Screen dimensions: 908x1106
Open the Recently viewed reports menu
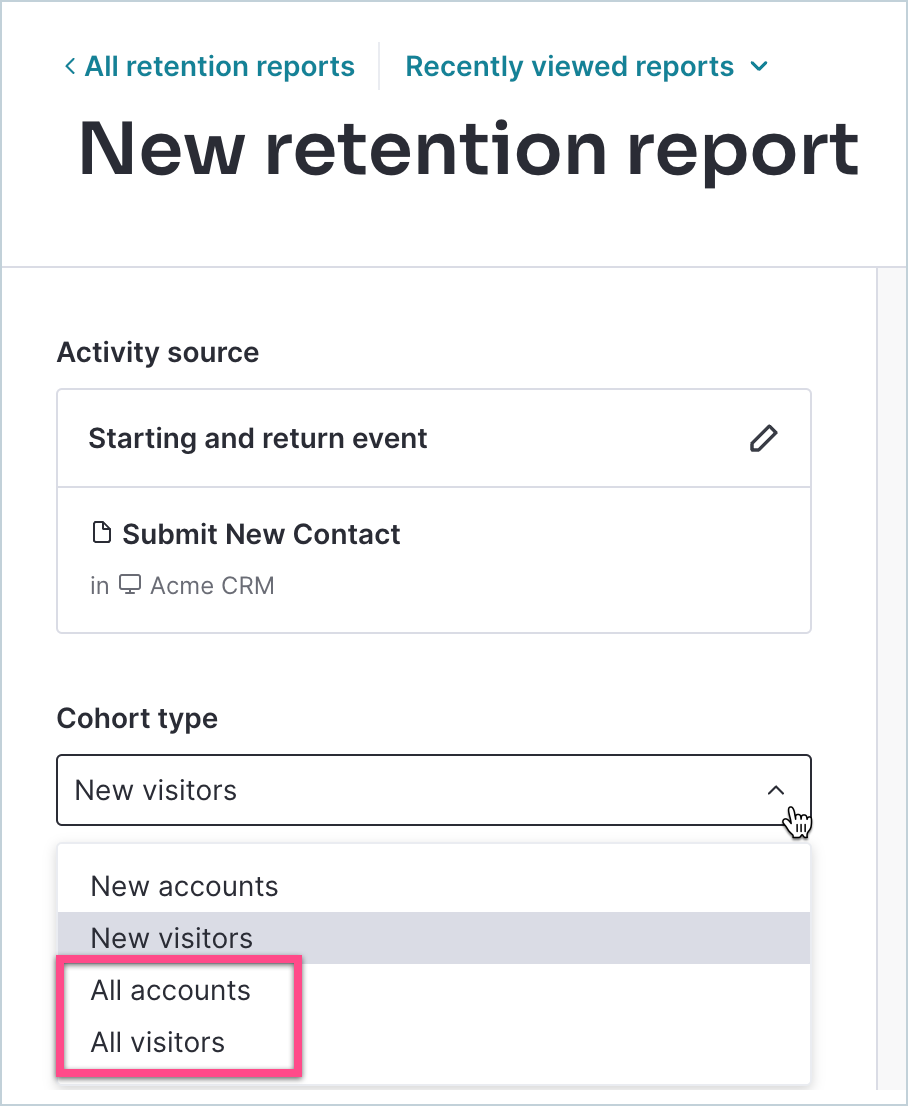click(x=568, y=66)
